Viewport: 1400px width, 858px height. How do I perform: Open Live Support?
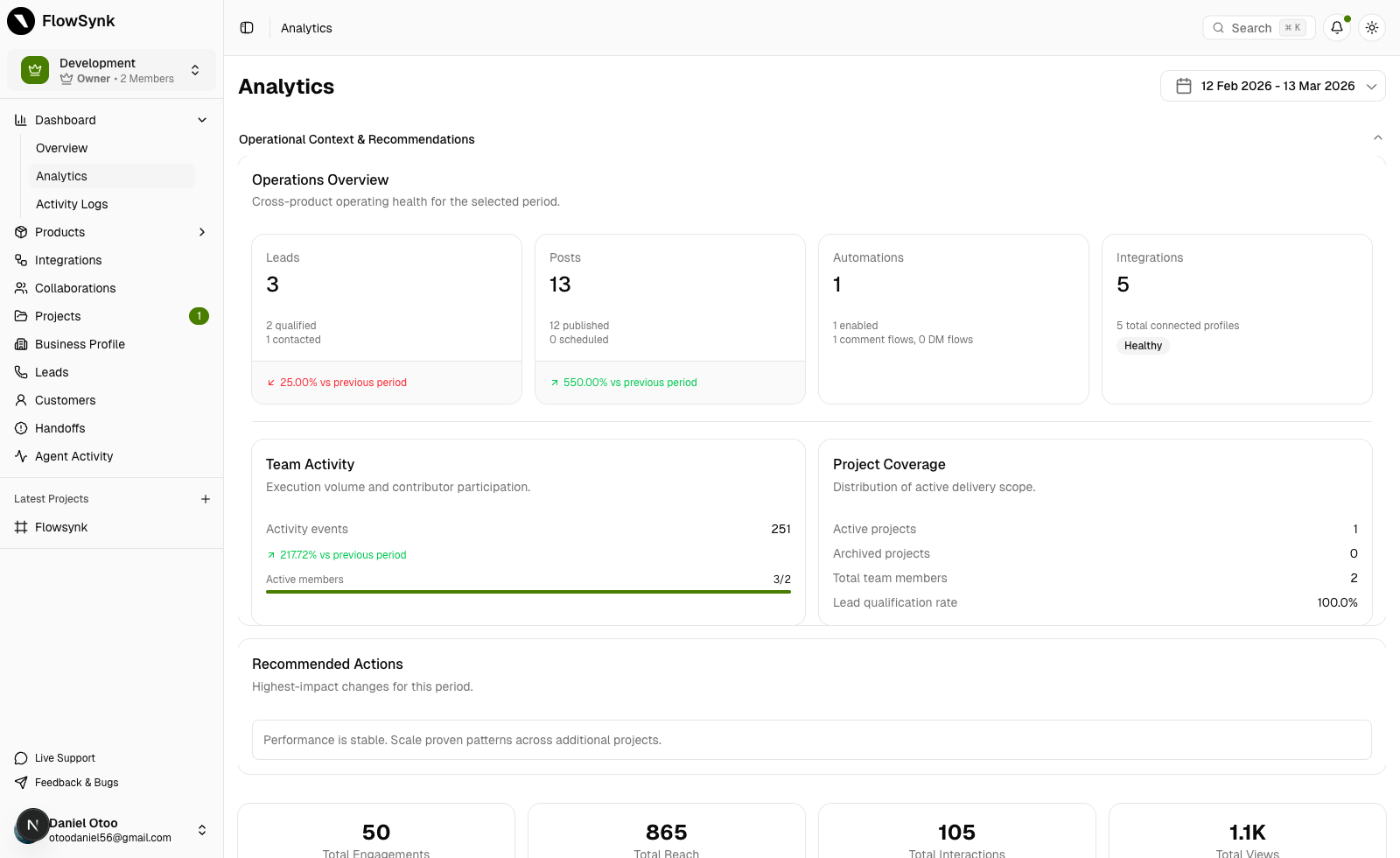pyautogui.click(x=64, y=758)
